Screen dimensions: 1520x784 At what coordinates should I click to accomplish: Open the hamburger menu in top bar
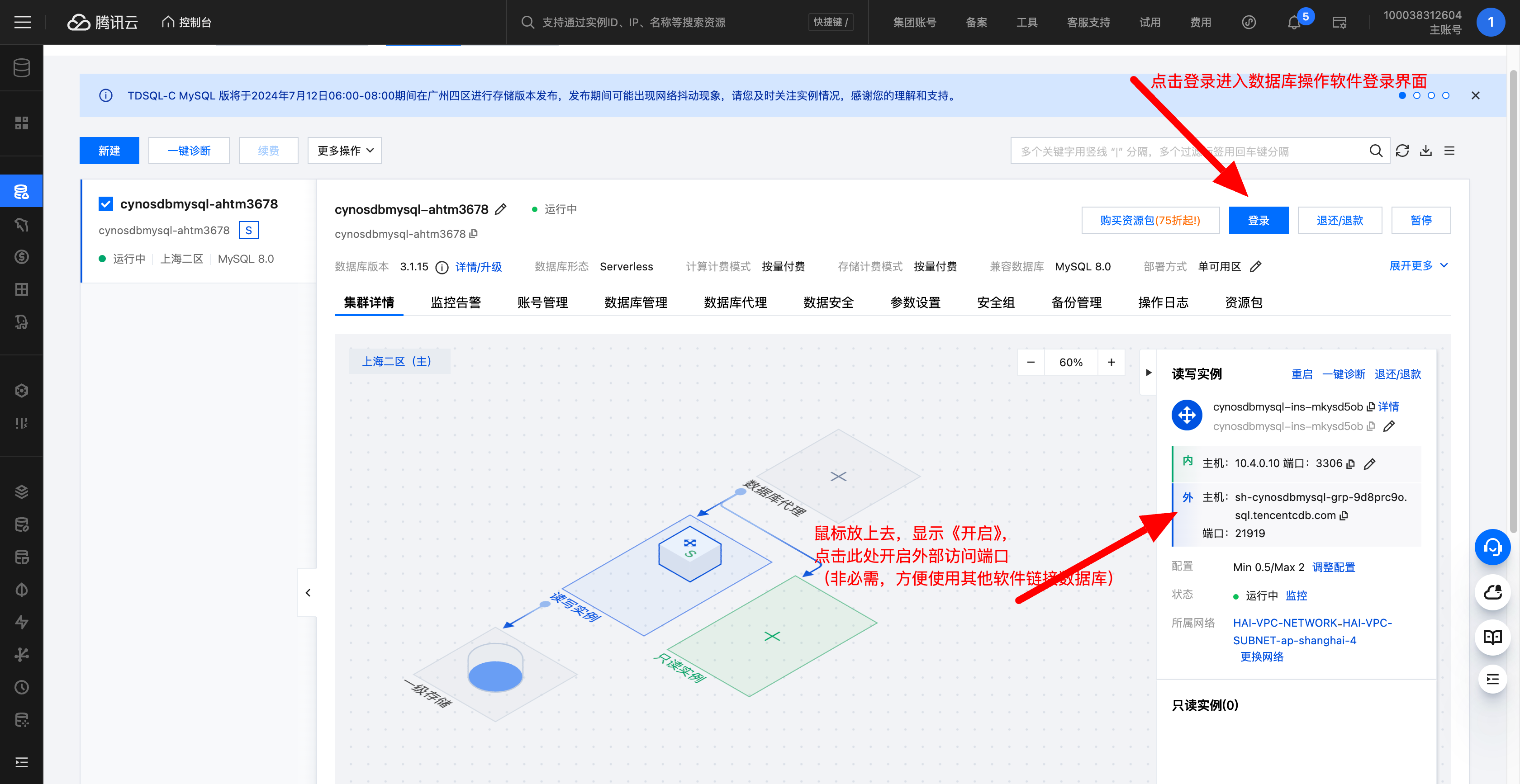click(x=23, y=23)
